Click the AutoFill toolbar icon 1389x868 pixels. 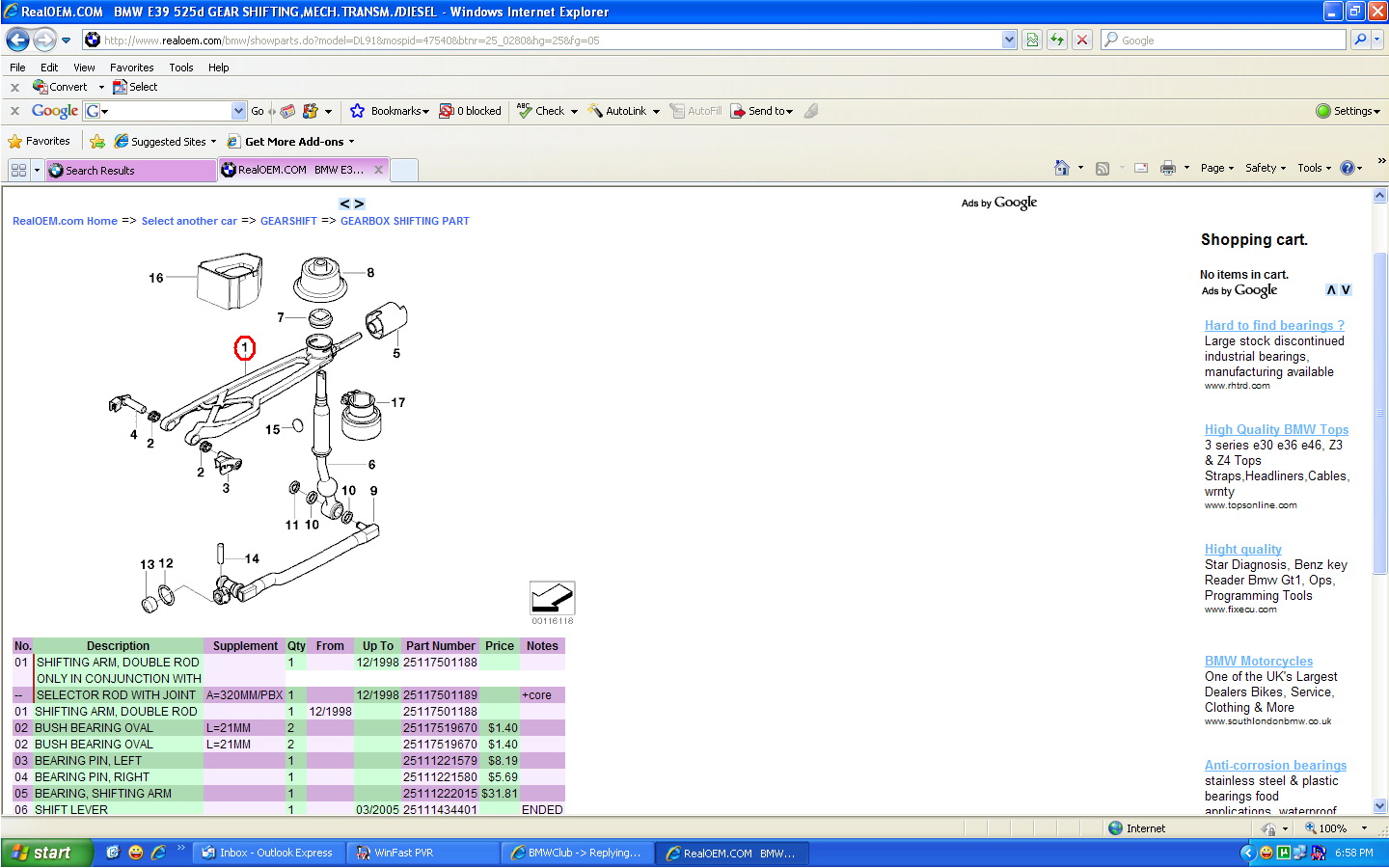[677, 111]
